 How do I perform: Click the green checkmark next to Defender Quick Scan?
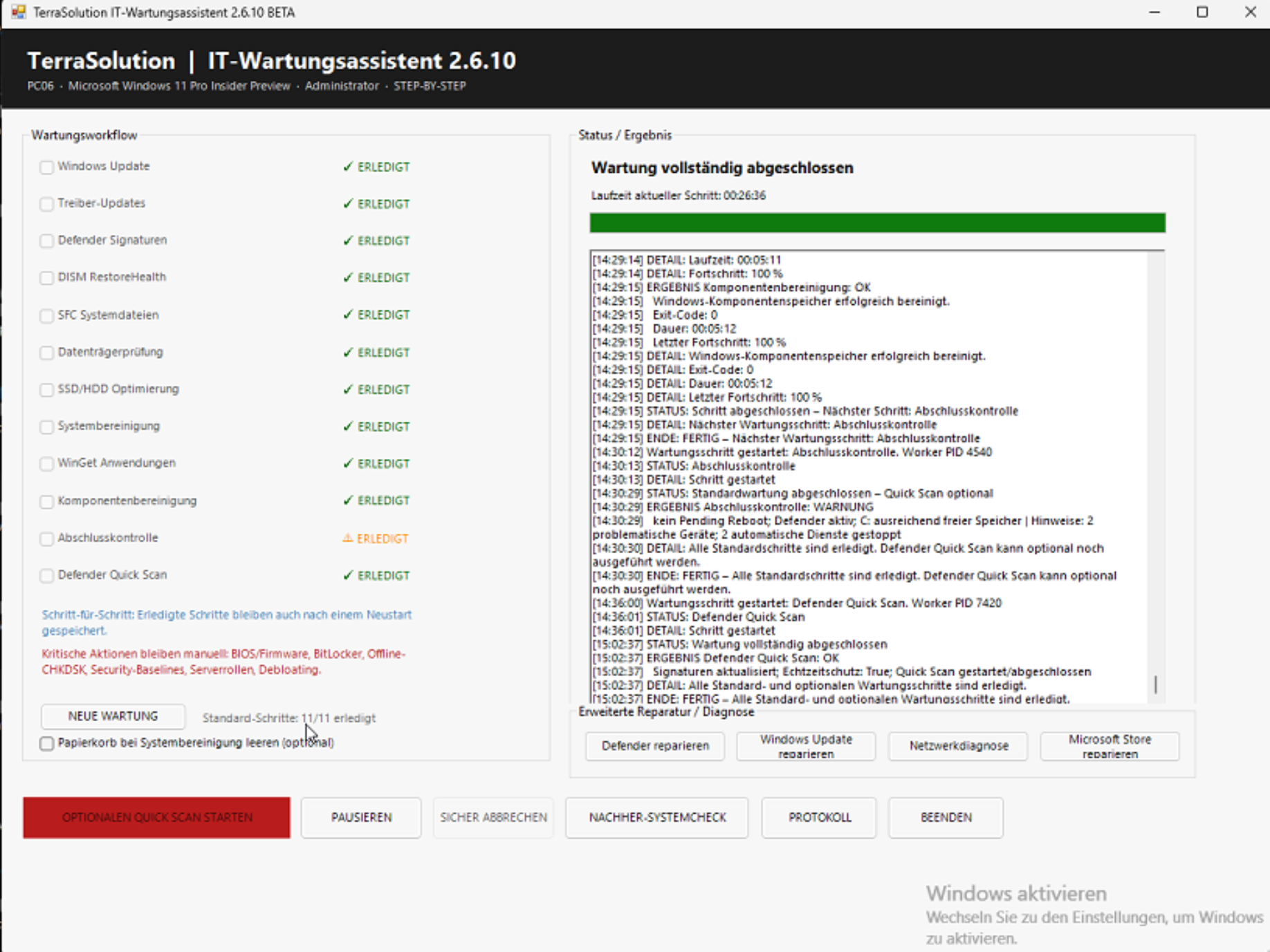coord(348,575)
